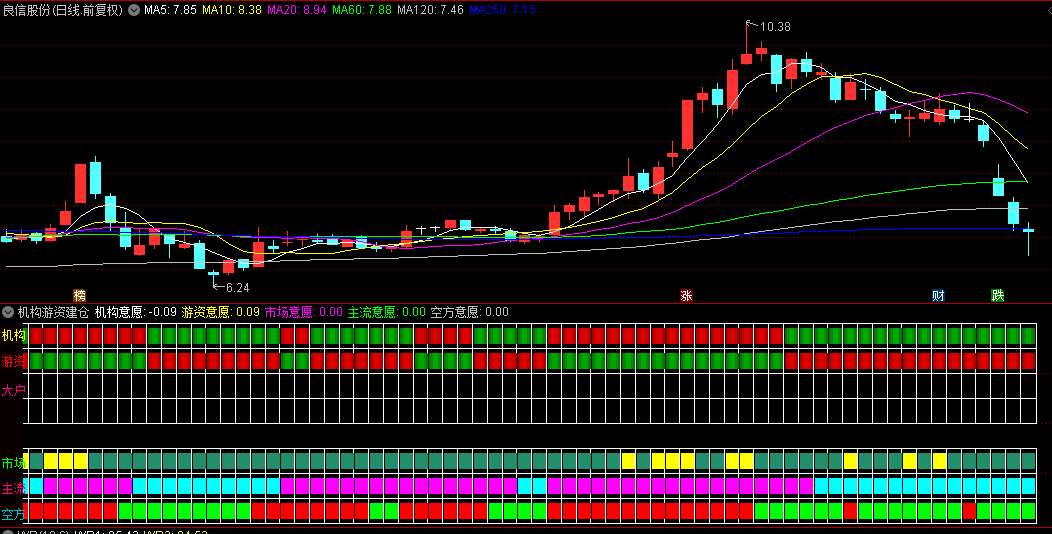Click the 榜 marker icon under the chart

click(x=80, y=296)
